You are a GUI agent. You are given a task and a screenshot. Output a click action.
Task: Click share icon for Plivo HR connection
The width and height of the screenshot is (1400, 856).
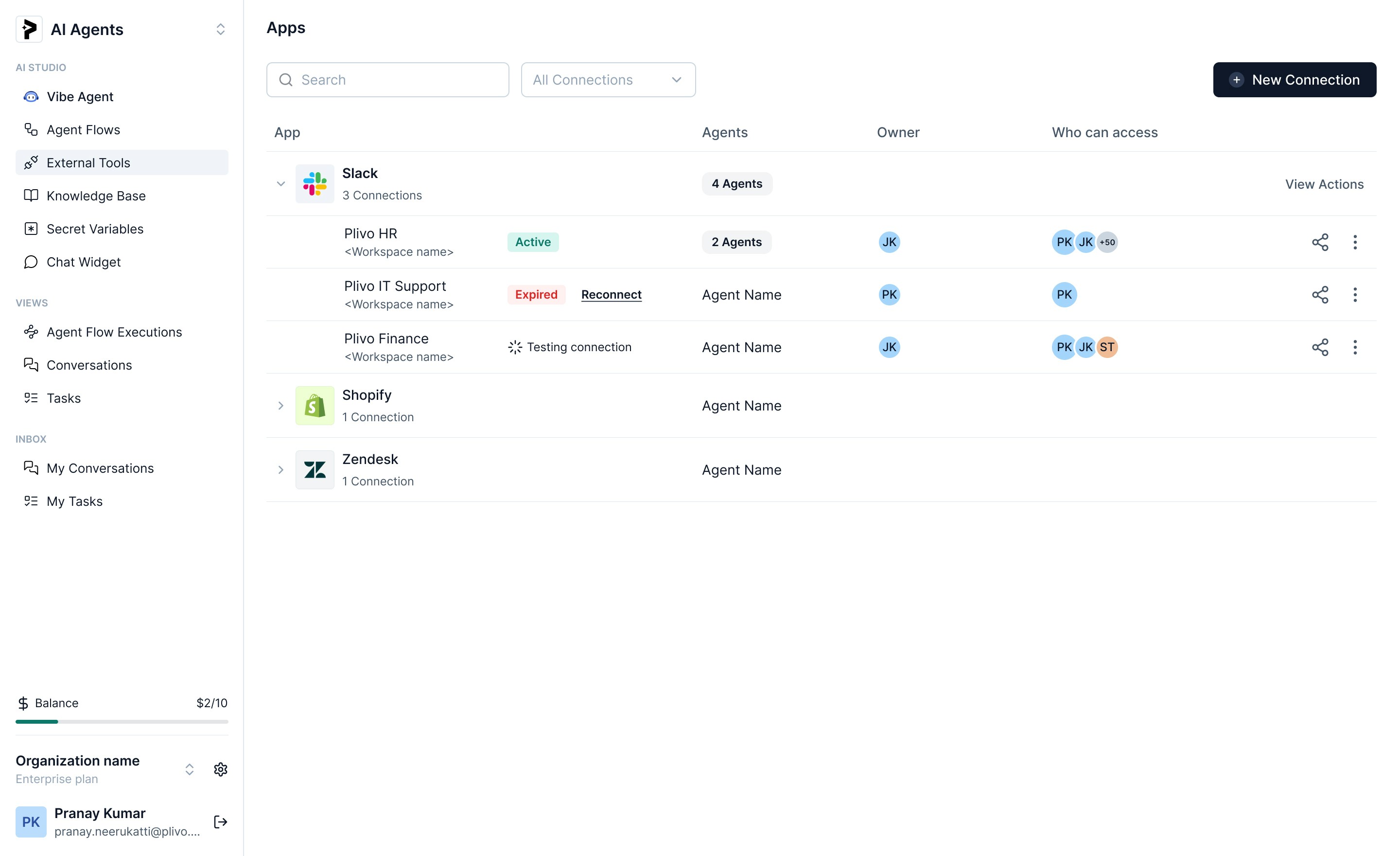1320,242
